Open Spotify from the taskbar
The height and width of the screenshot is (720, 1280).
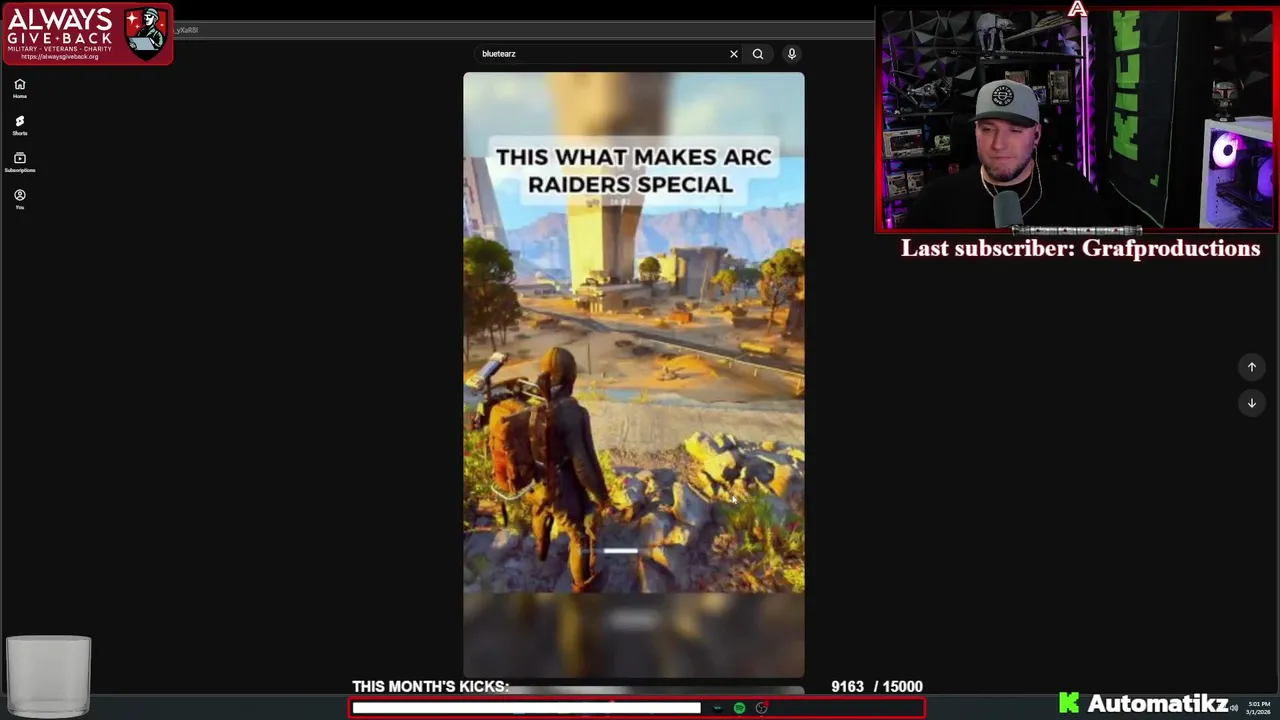pos(739,708)
